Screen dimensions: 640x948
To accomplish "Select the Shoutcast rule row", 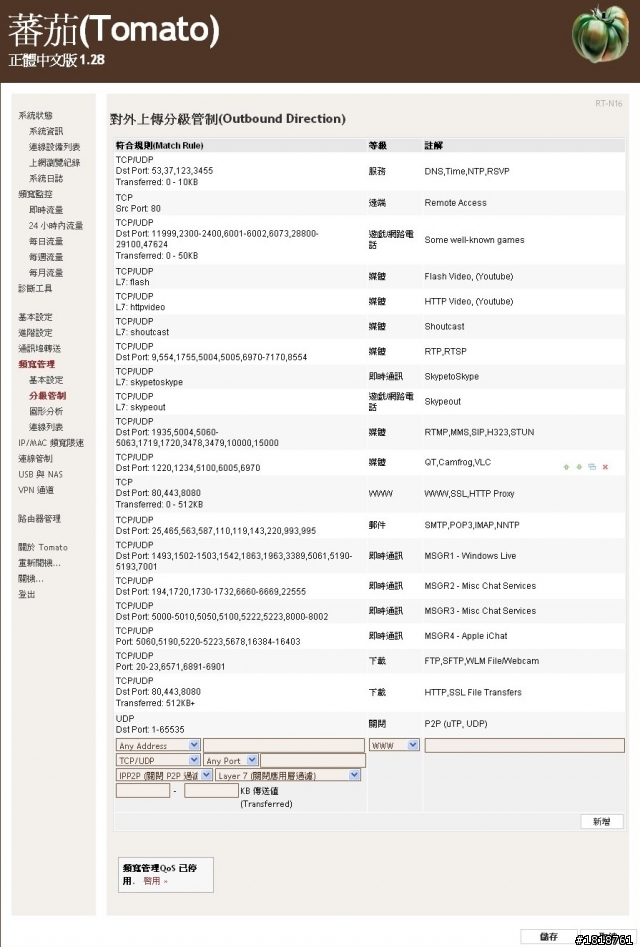I will [x=369, y=326].
